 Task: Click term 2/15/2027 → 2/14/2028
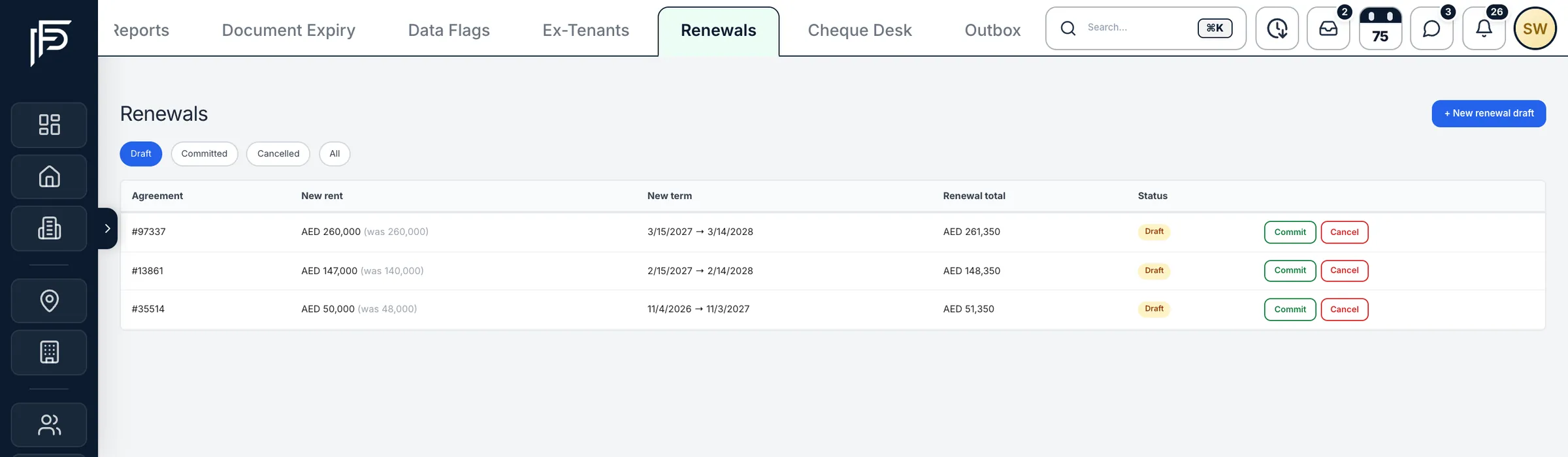[x=700, y=271]
